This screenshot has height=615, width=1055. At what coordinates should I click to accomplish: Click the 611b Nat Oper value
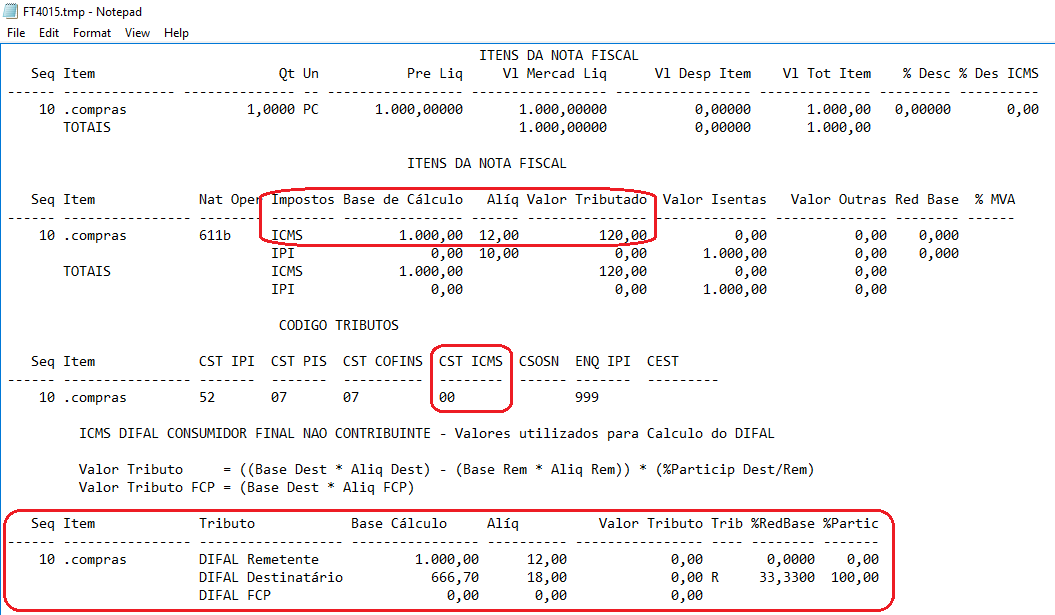pyautogui.click(x=215, y=235)
